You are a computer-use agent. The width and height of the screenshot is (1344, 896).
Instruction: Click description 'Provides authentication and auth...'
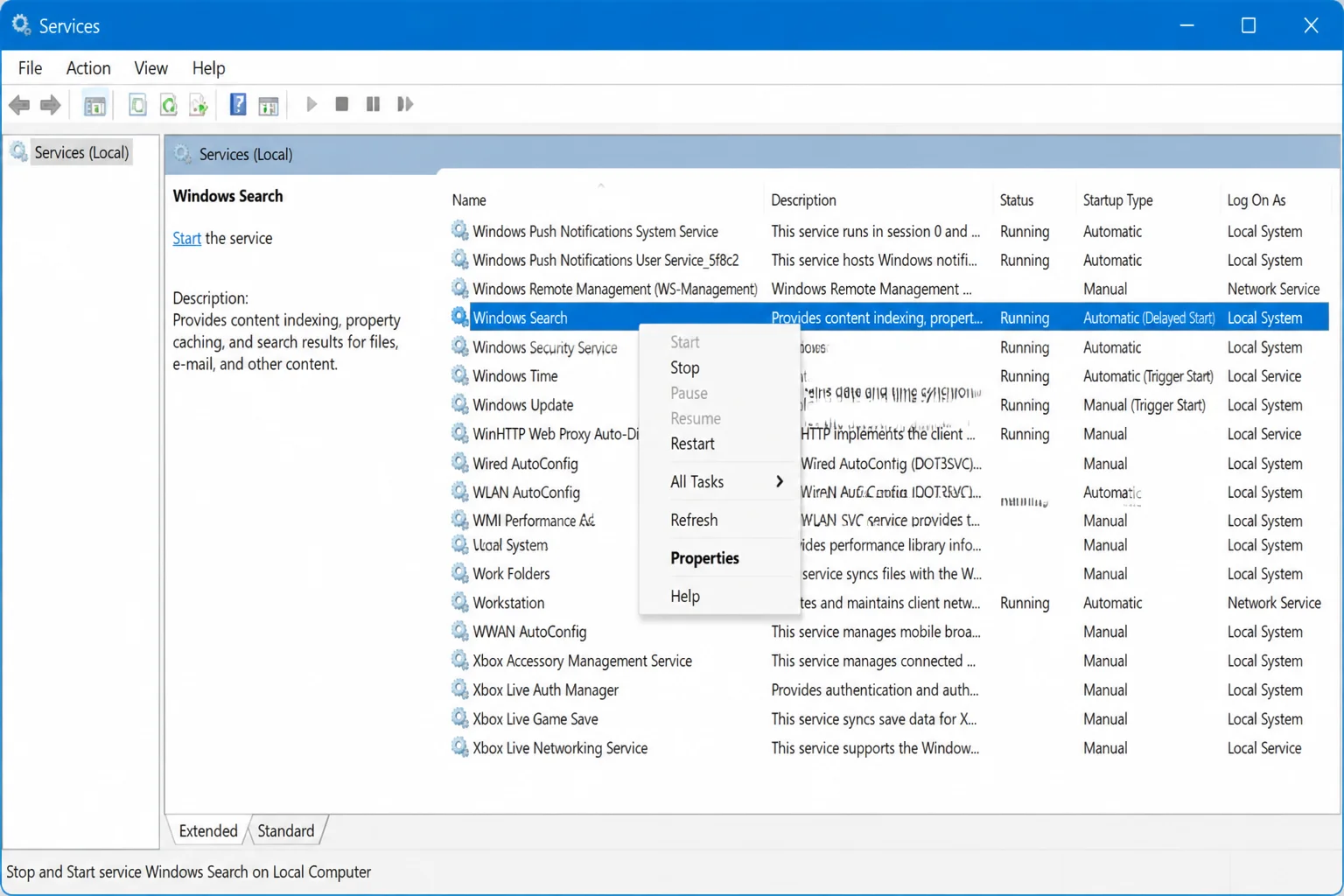(874, 689)
